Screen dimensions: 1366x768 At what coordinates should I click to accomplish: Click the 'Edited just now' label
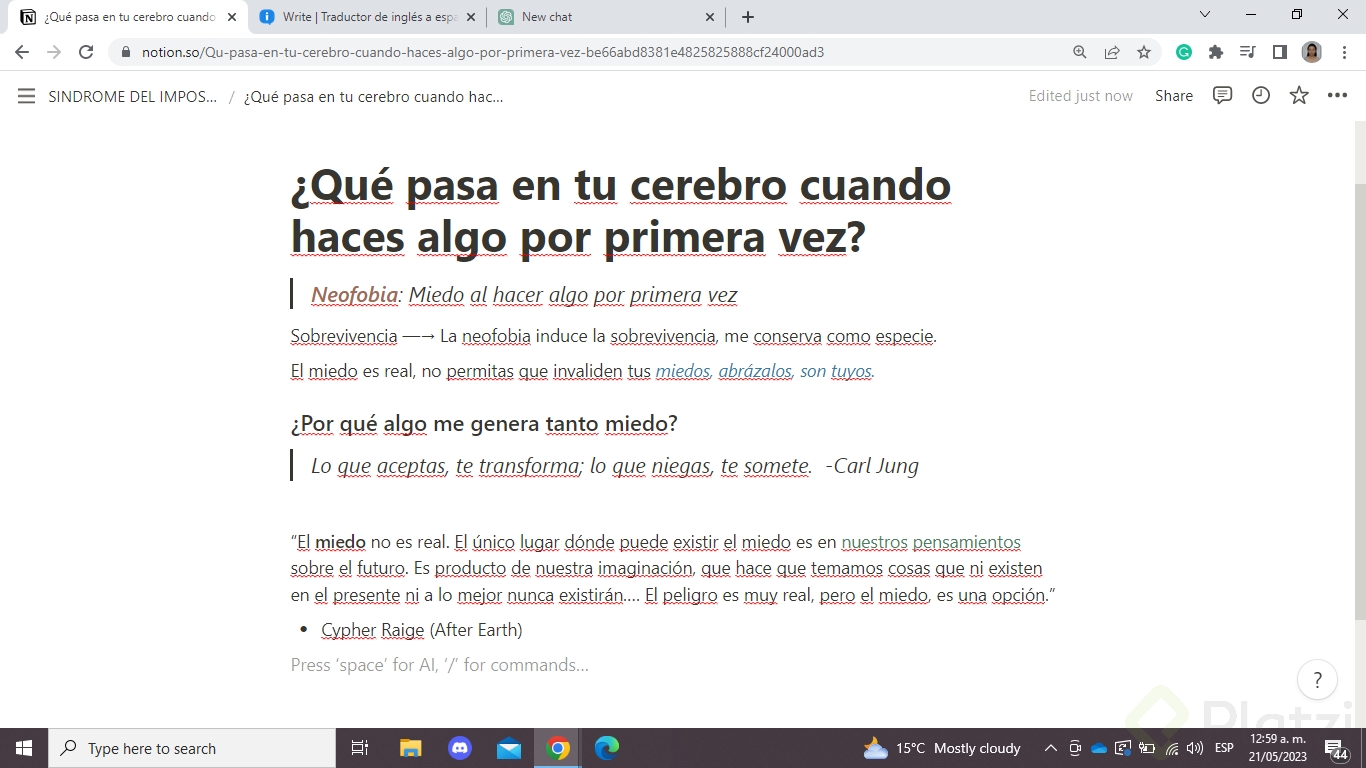point(1080,96)
